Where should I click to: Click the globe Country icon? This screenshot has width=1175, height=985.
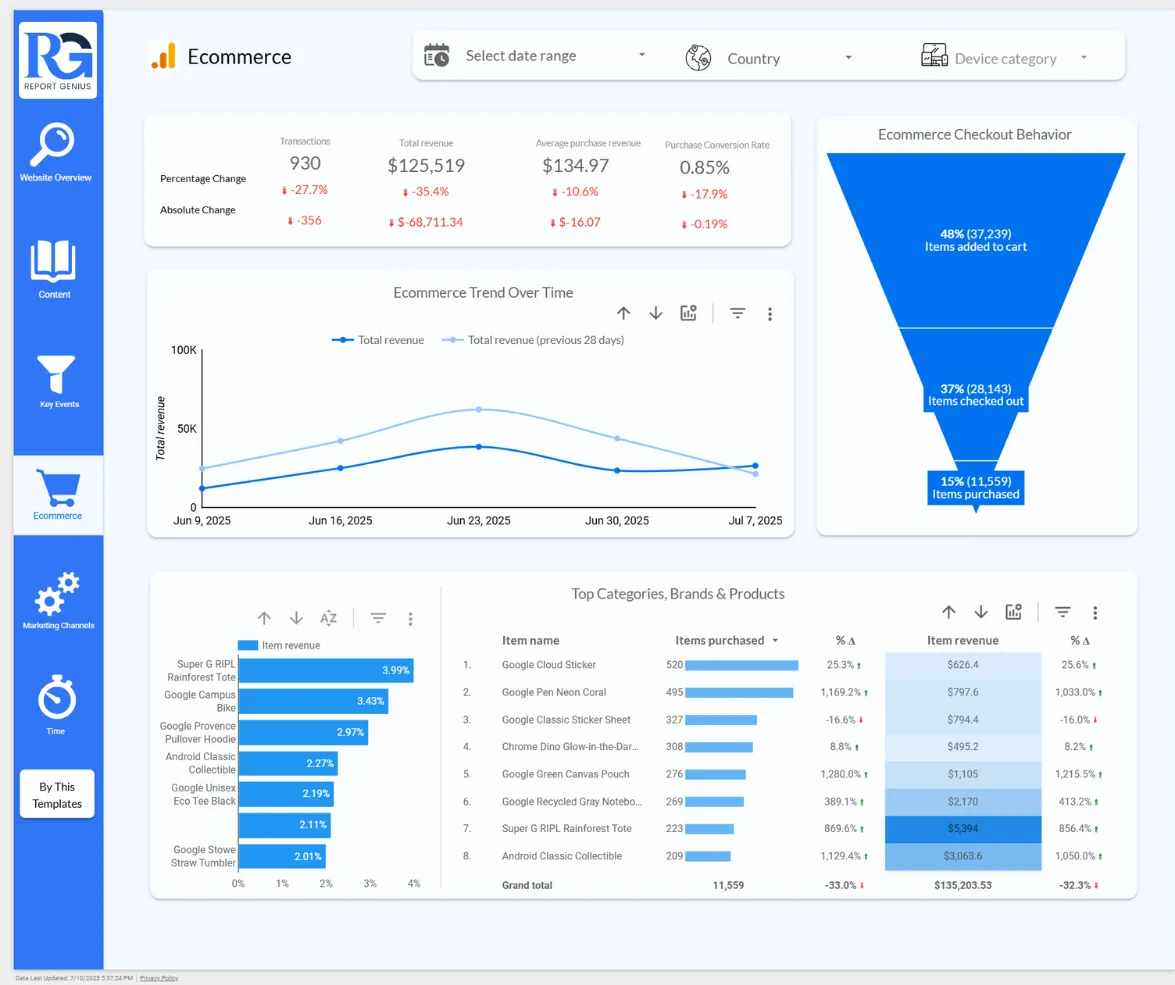[x=698, y=58]
